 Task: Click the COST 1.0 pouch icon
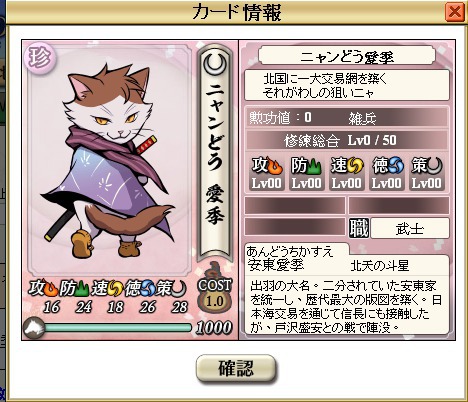click(214, 295)
